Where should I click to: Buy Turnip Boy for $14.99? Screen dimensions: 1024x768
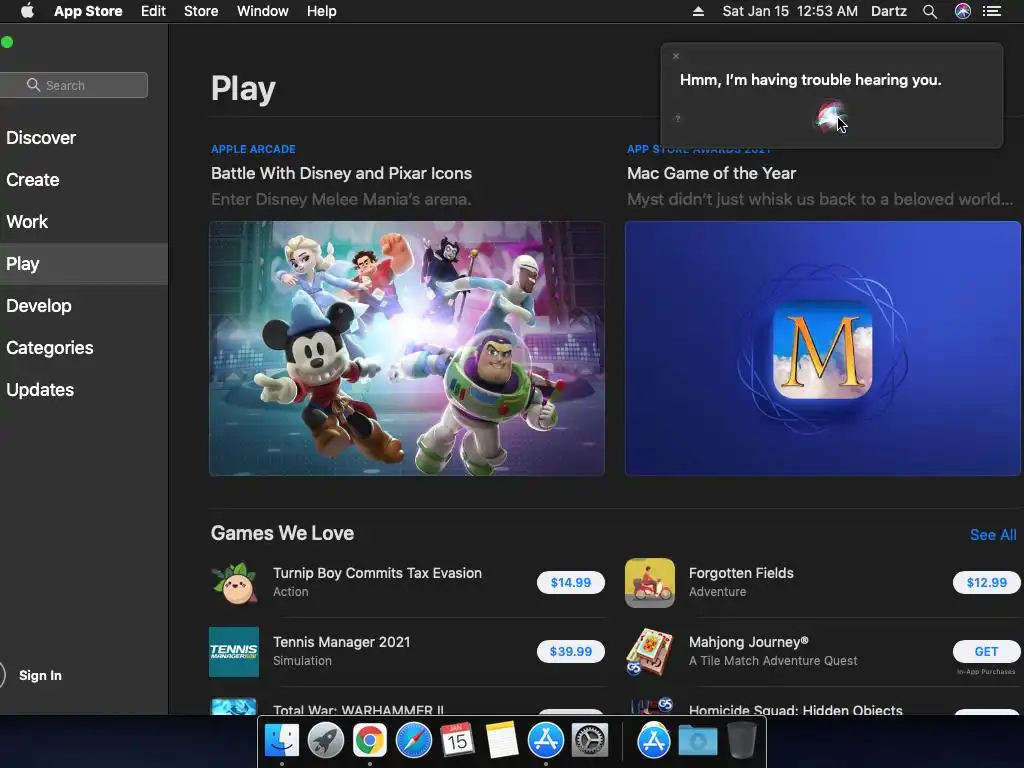[571, 583]
